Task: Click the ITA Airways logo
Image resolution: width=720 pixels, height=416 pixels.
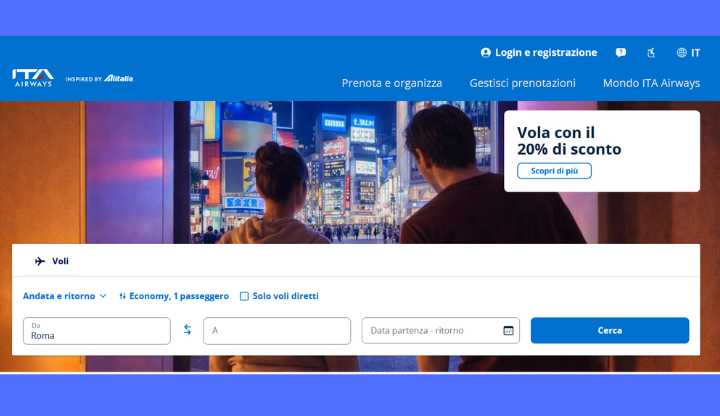Action: tap(33, 78)
